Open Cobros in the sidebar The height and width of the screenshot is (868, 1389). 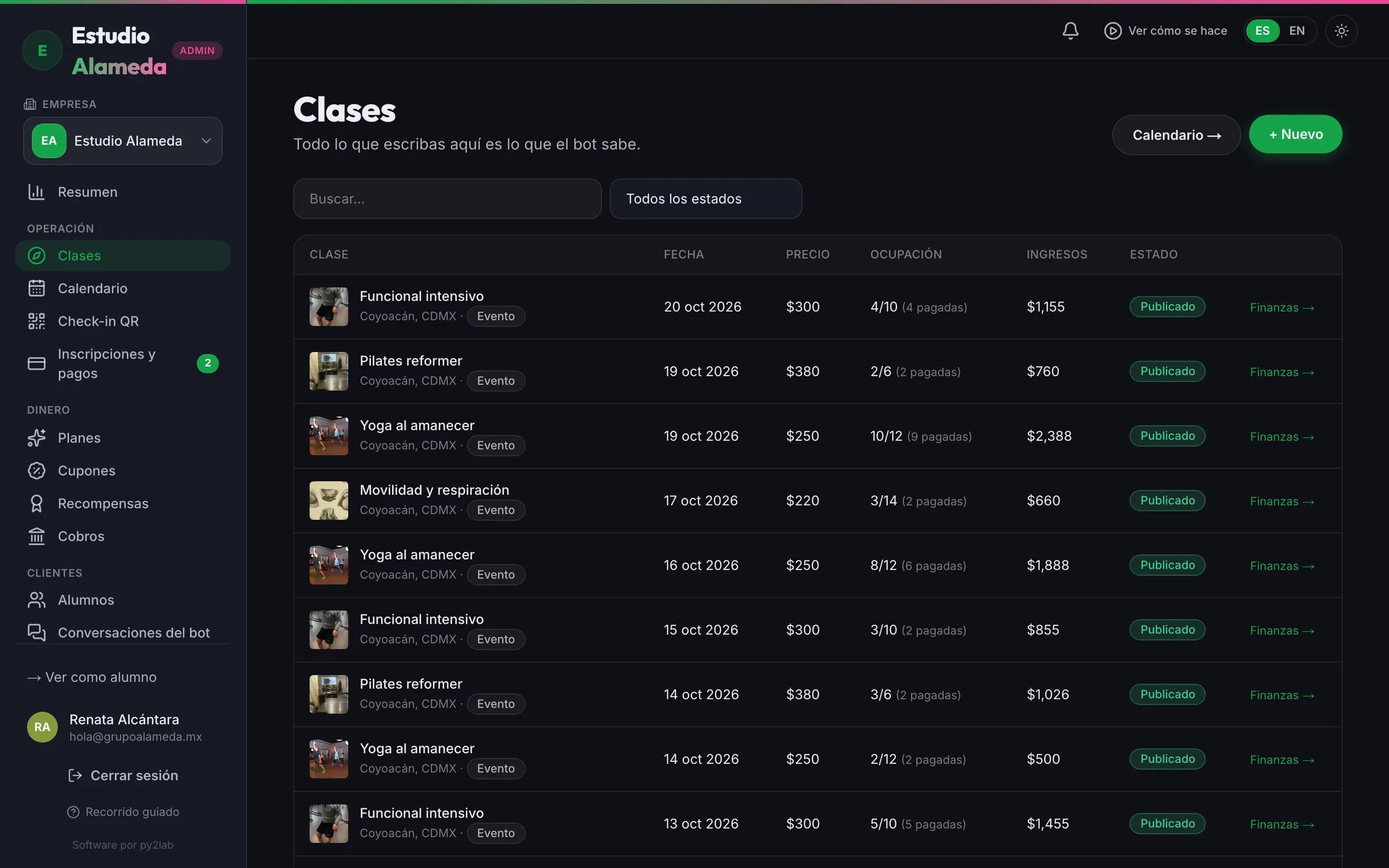click(123, 536)
